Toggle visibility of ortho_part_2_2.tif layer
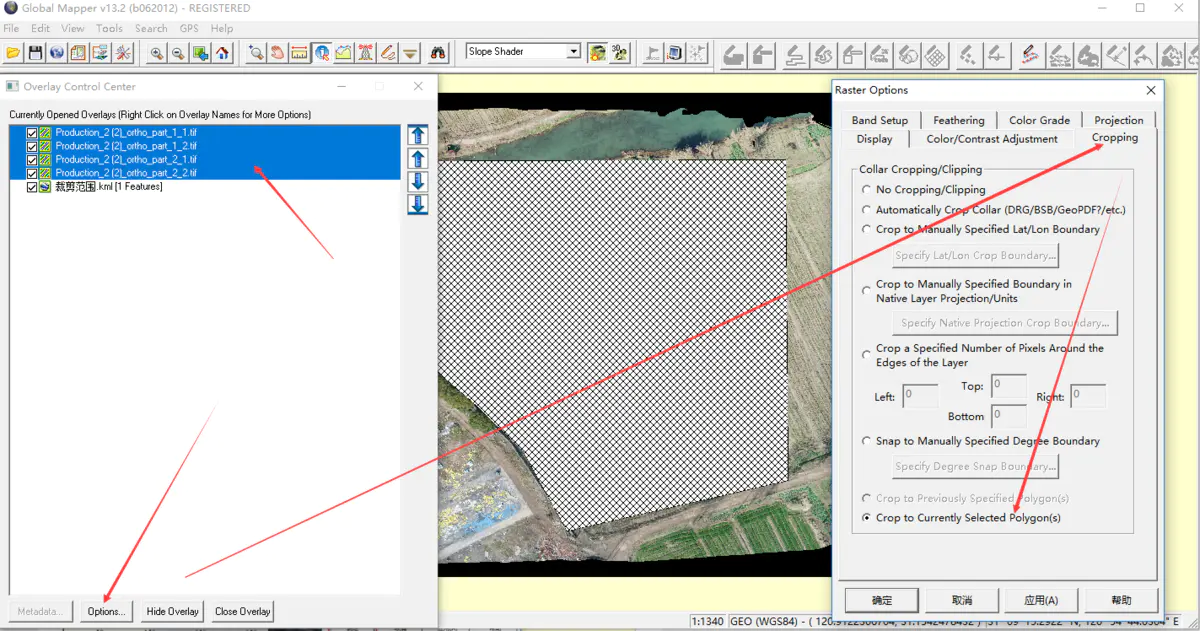The image size is (1200, 631). click(x=32, y=173)
